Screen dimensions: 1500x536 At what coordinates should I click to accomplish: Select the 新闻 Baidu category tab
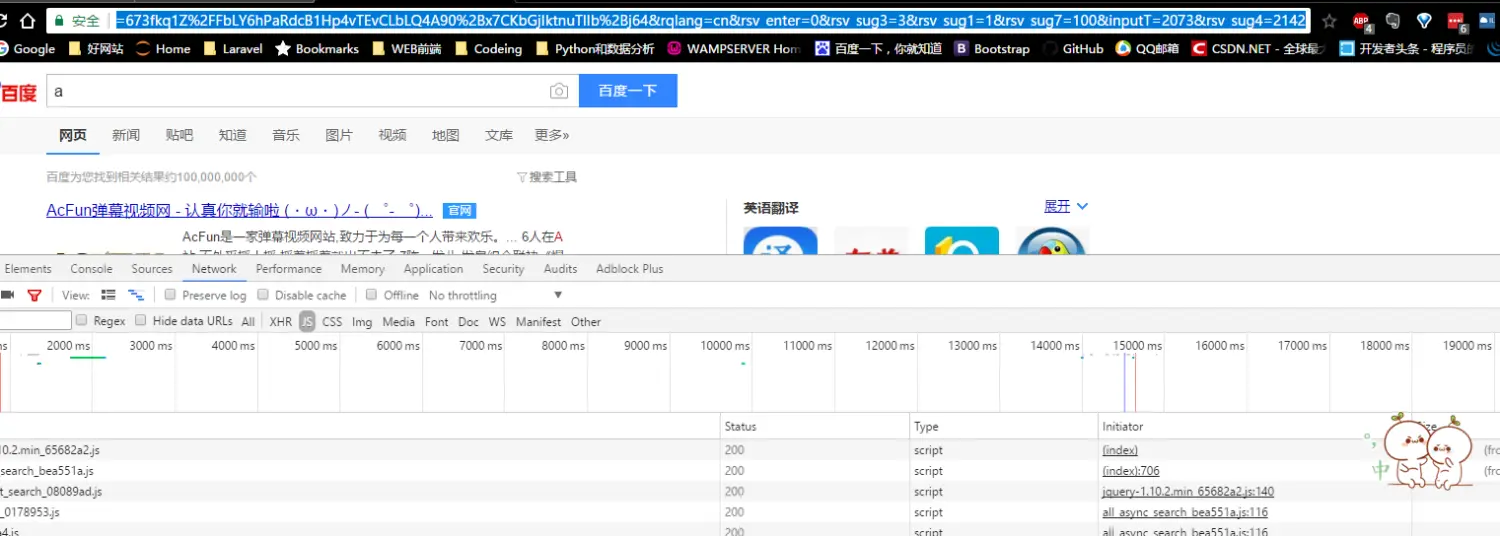point(126,135)
